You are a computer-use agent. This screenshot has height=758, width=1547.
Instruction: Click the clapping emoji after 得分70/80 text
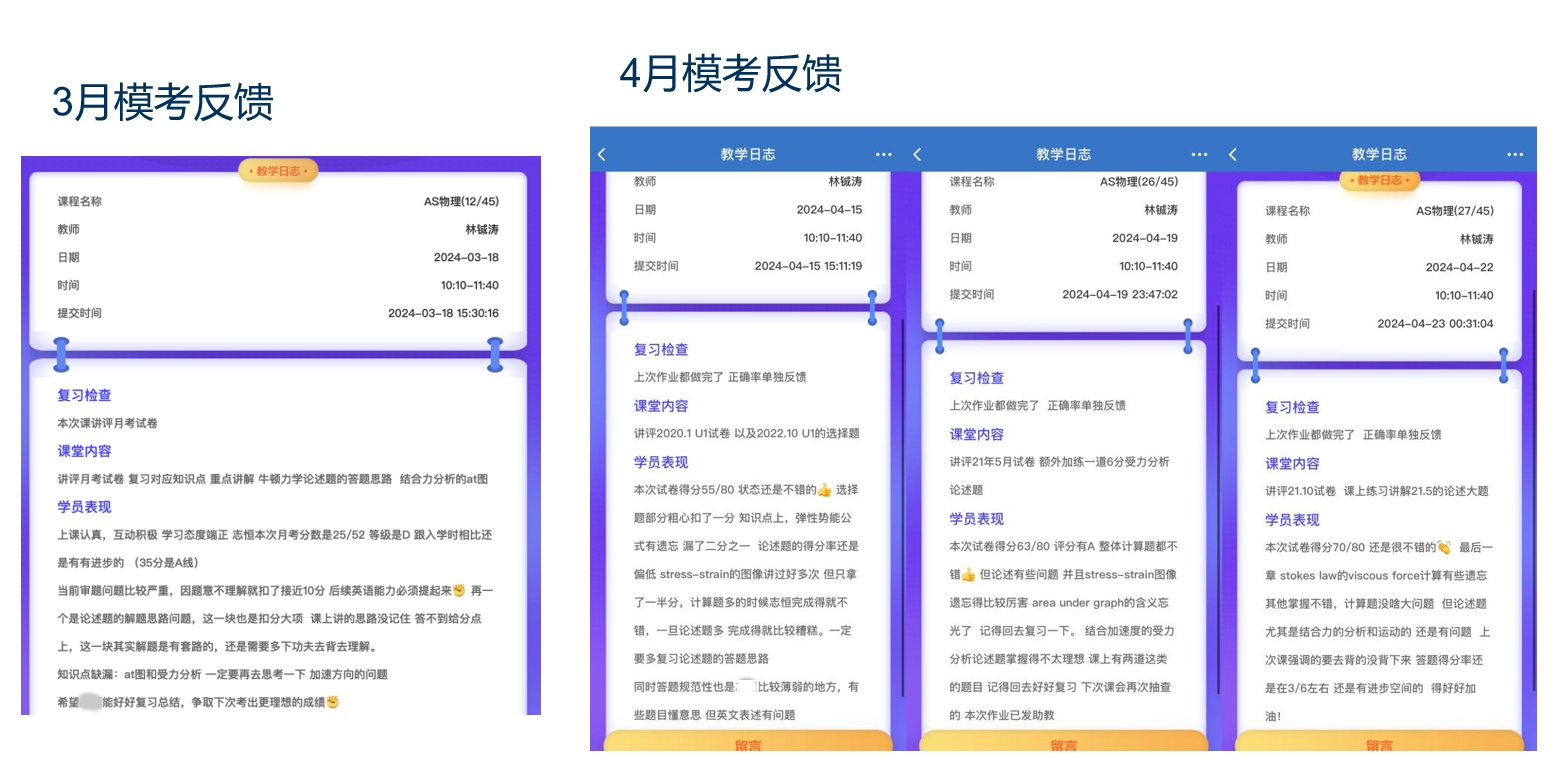click(x=1443, y=547)
